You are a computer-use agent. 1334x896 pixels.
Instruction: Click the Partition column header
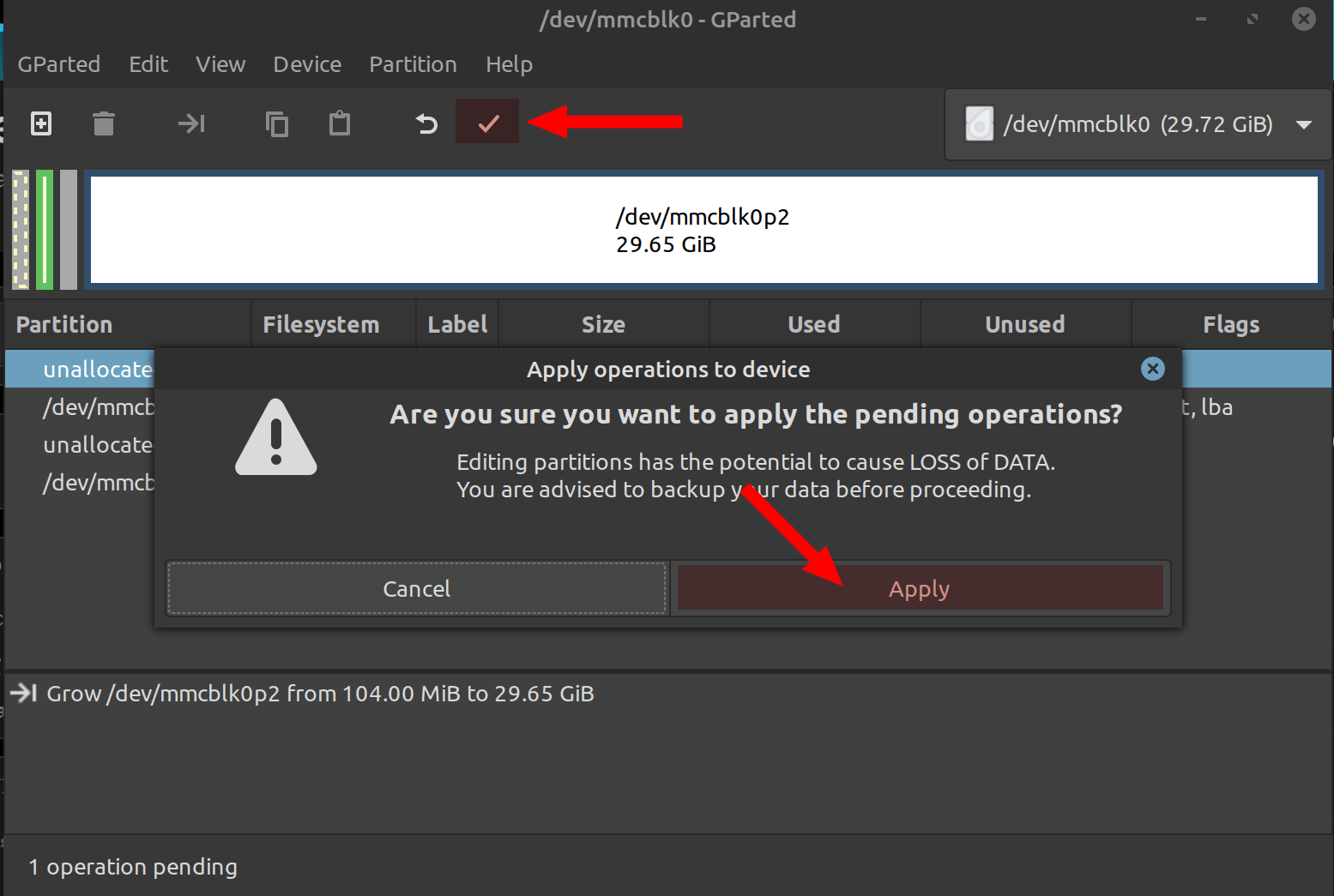(128, 324)
